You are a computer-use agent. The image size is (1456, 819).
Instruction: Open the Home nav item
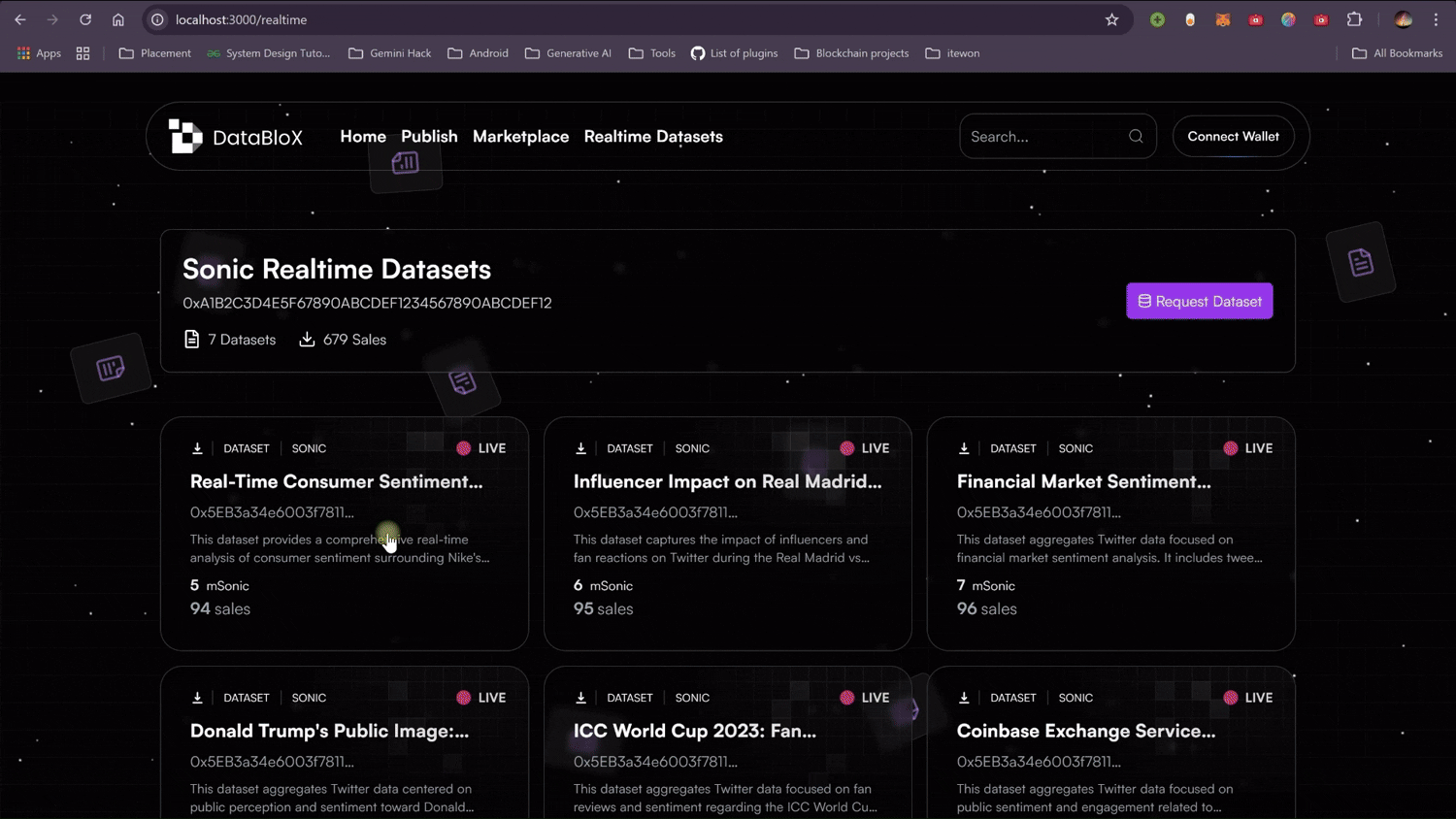point(363,137)
